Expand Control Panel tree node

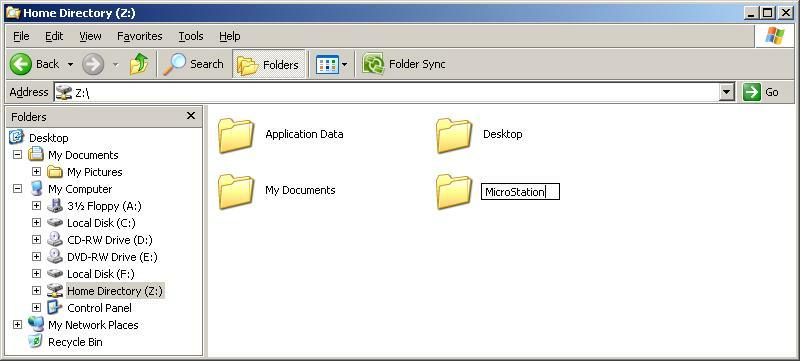tap(36, 307)
